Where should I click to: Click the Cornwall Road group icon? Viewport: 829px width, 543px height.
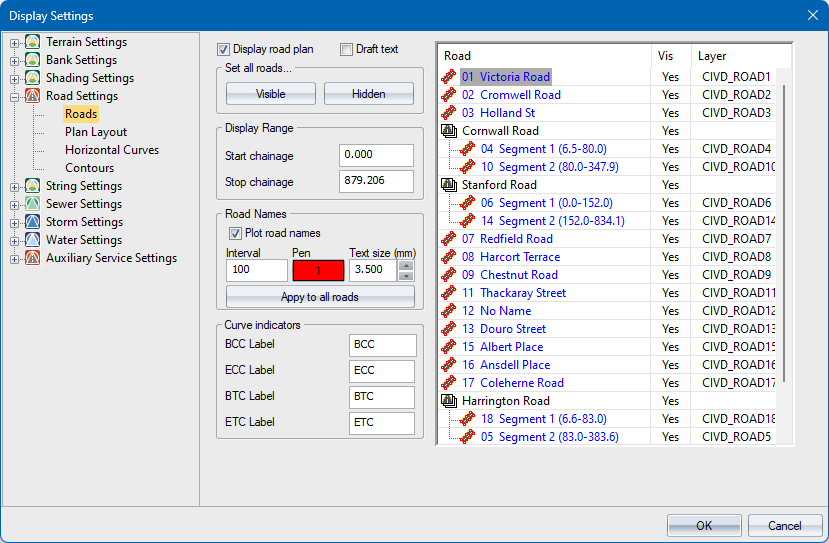coord(449,131)
